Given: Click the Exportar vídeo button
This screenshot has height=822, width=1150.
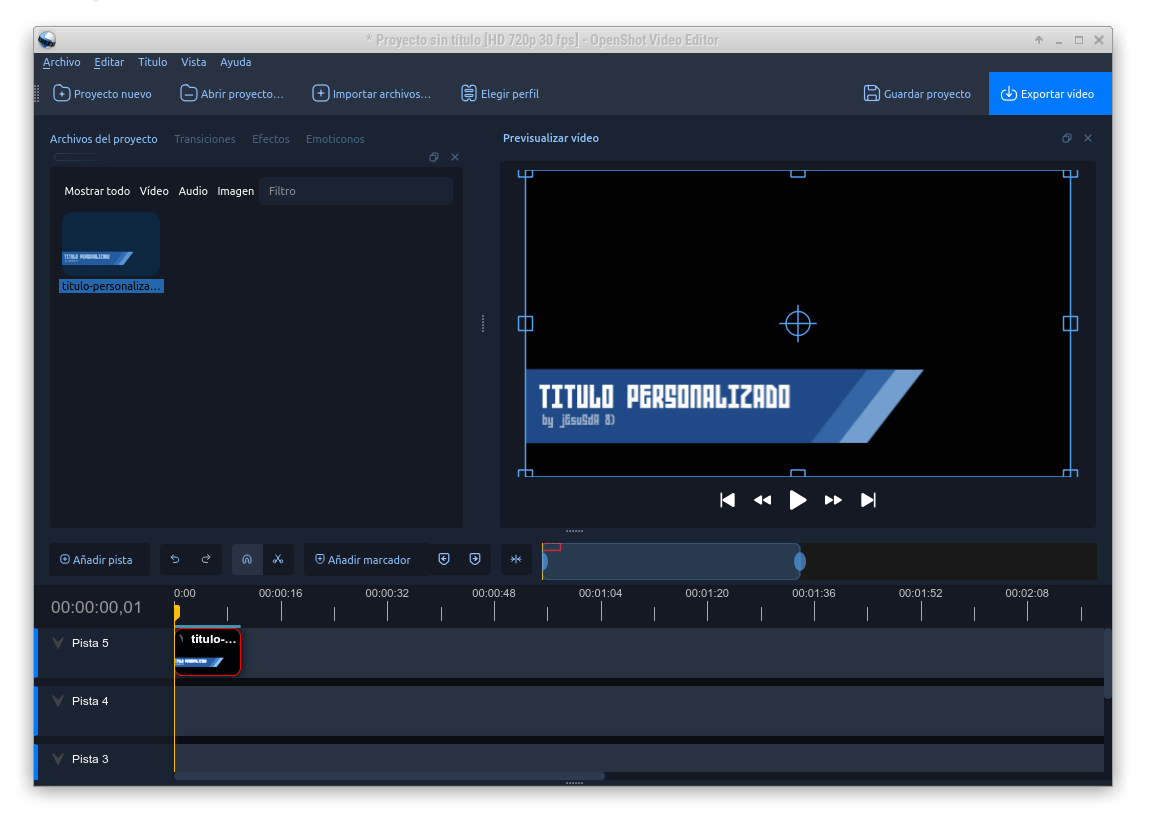Looking at the screenshot, I should pyautogui.click(x=1050, y=93).
